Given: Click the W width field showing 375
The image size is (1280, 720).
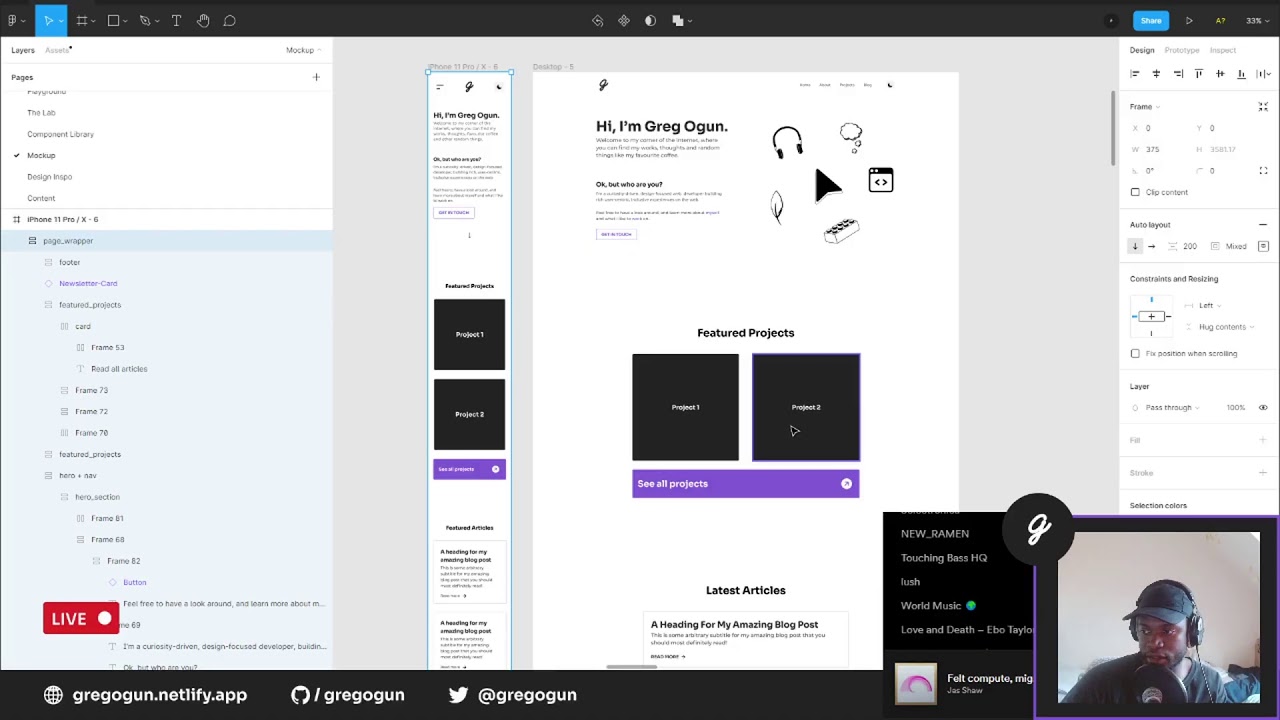Looking at the screenshot, I should coord(1158,150).
